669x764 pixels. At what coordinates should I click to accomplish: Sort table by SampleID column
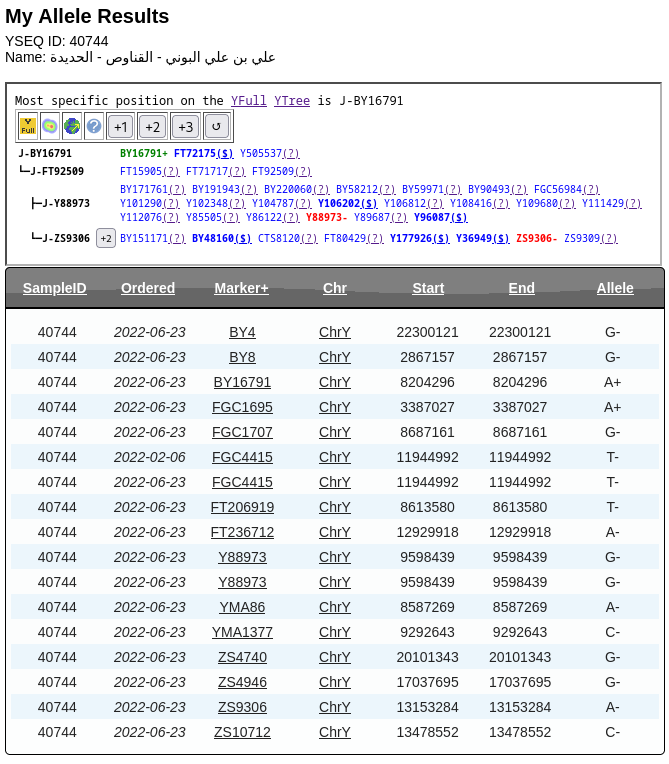(55, 288)
